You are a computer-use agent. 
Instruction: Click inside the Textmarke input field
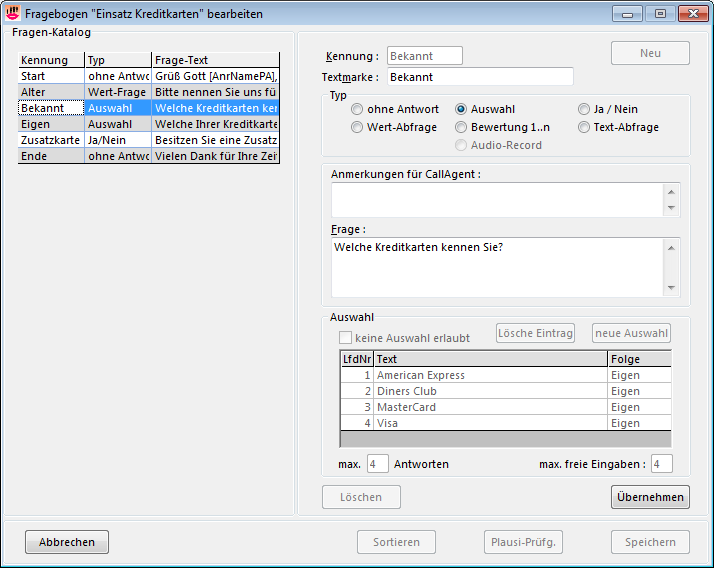click(479, 77)
